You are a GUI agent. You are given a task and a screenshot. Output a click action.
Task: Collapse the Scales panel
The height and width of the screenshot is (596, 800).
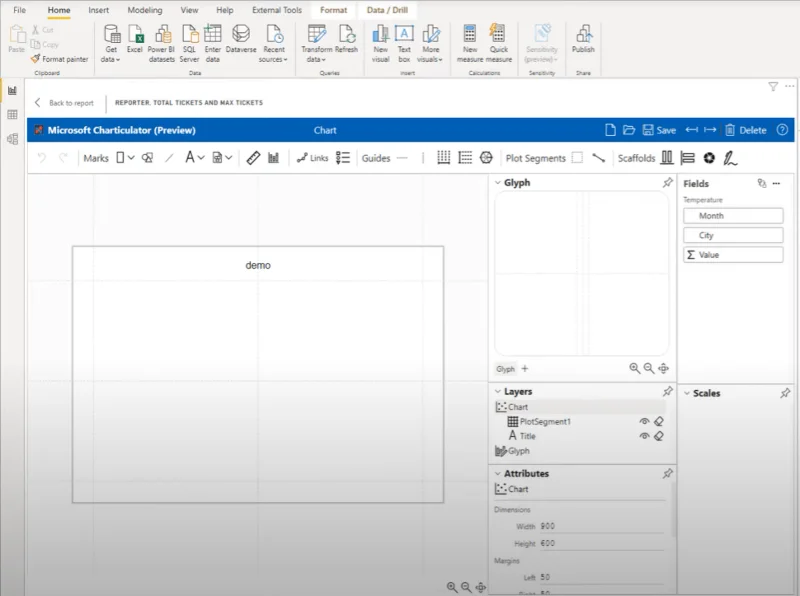point(687,393)
